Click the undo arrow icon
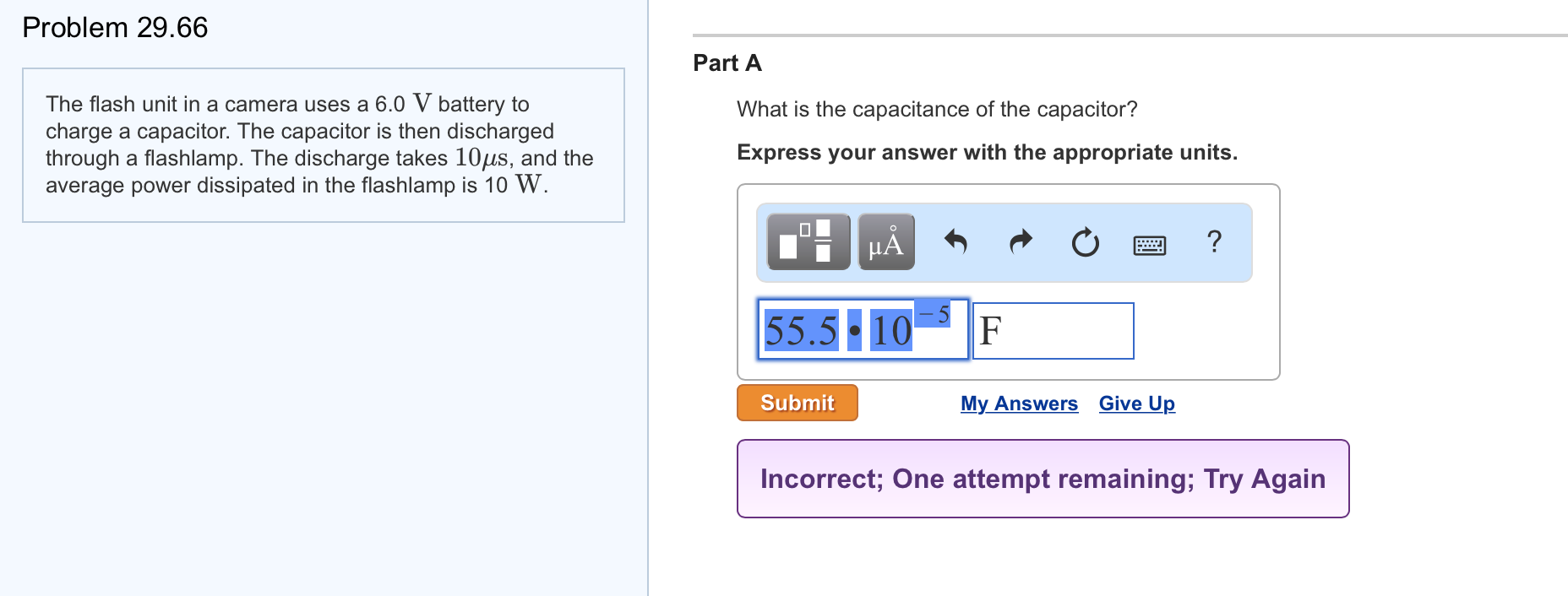The image size is (1568, 596). point(955,242)
